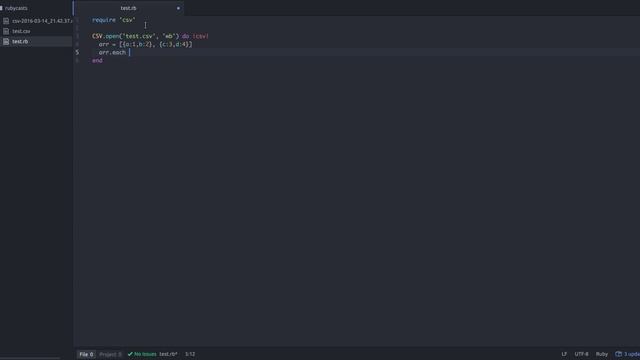Click line number 5 in the gutter
Screen dimensions: 640x360
coord(77,52)
